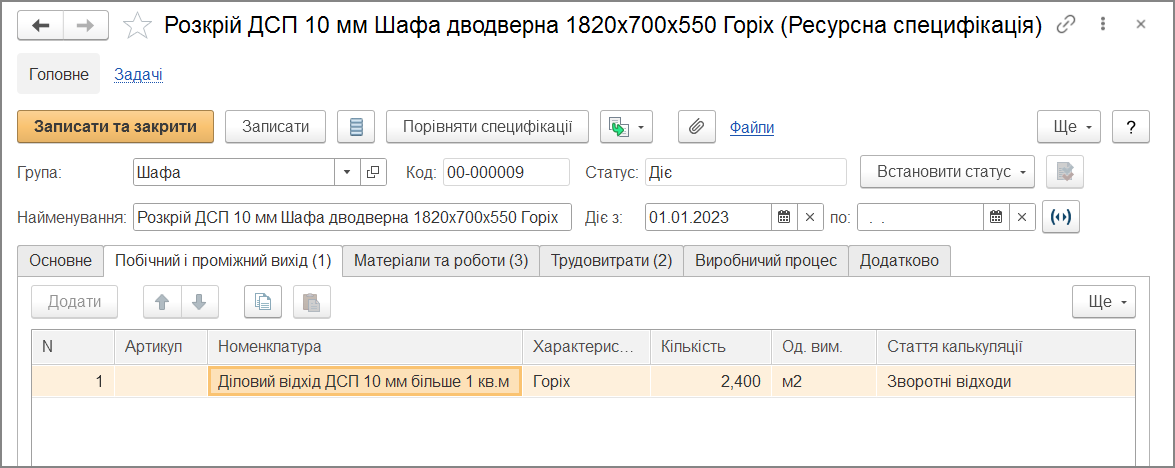
Task: Open the 'Файли' link
Action: (751, 127)
